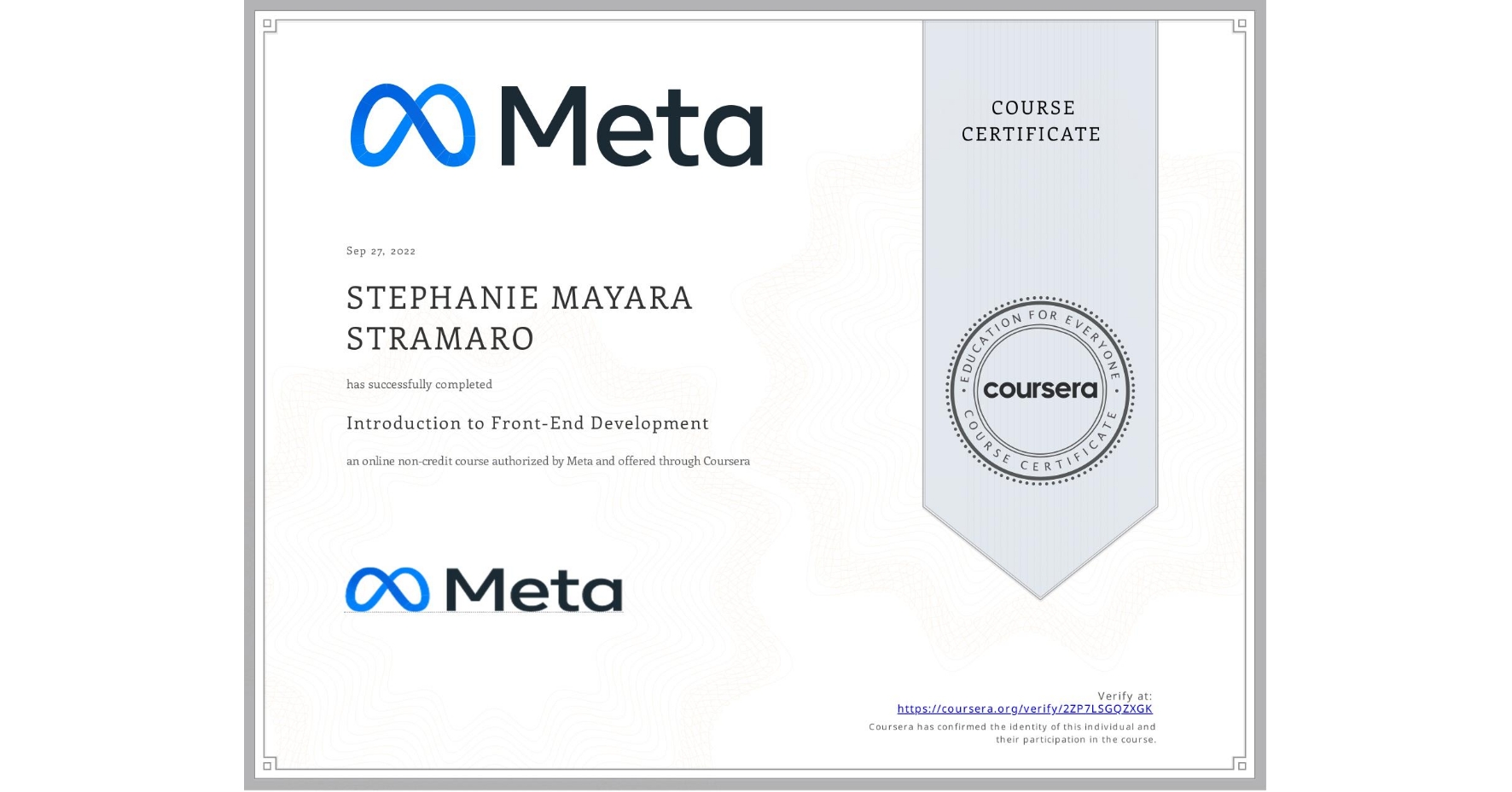Click the 'Introduction to Front-End Development' title
1512x792 pixels.
(x=527, y=423)
